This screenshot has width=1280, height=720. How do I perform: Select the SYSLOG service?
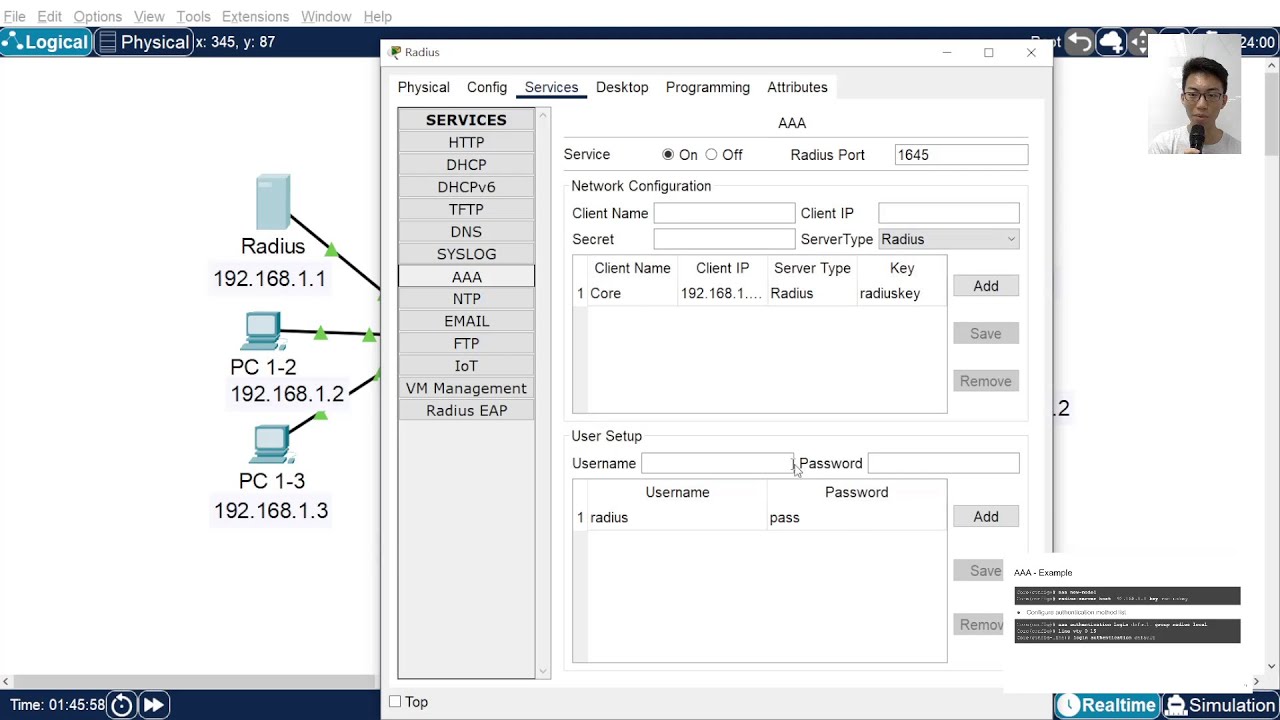pyautogui.click(x=466, y=254)
